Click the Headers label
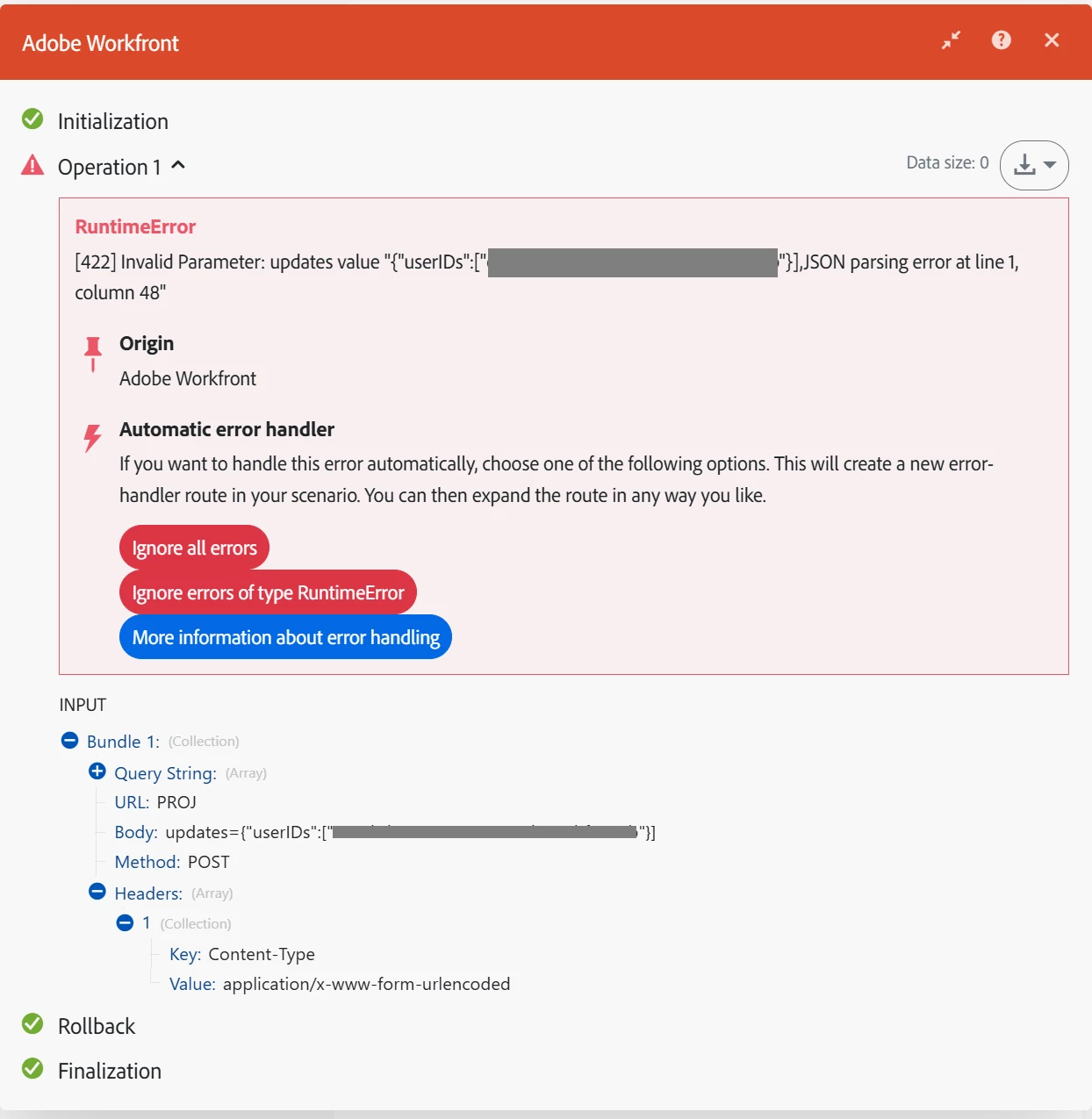The image size is (1092, 1119). coord(148,893)
